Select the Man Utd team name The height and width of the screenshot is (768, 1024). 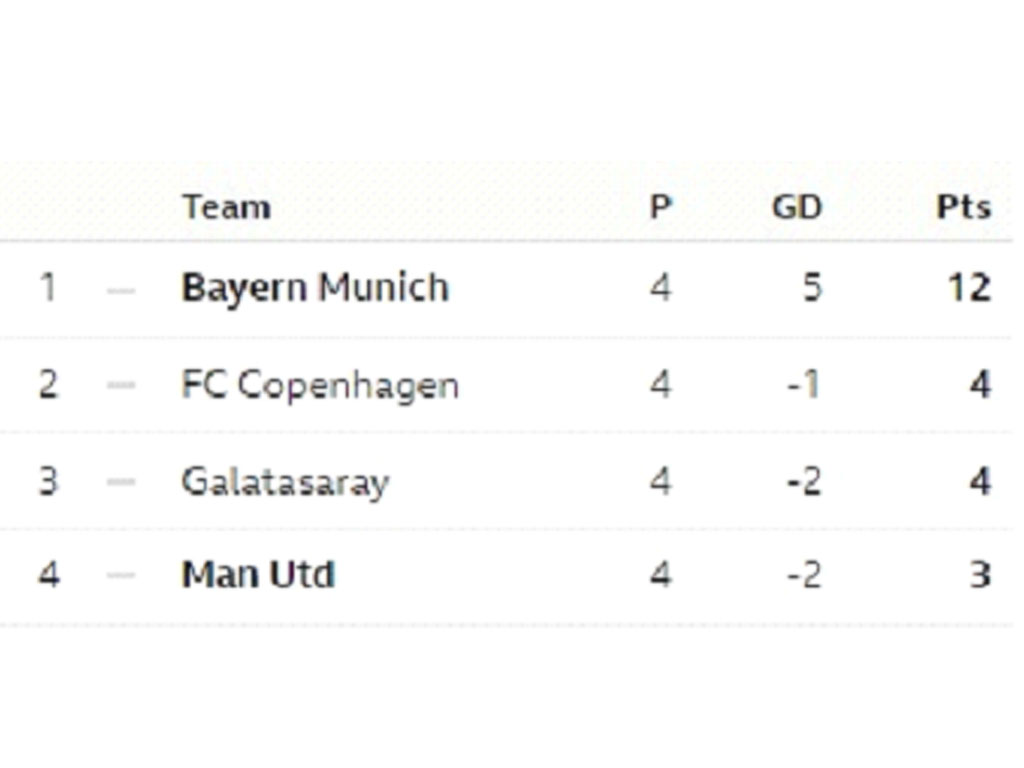[x=258, y=575]
